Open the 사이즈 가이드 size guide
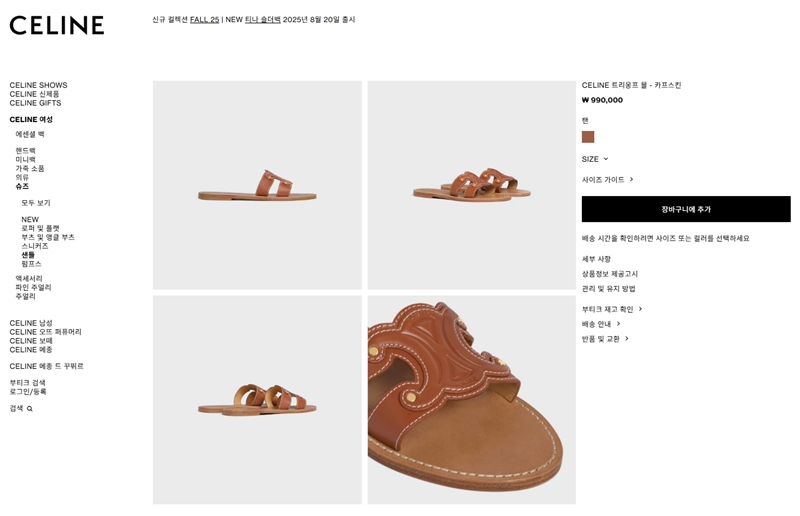 click(607, 180)
